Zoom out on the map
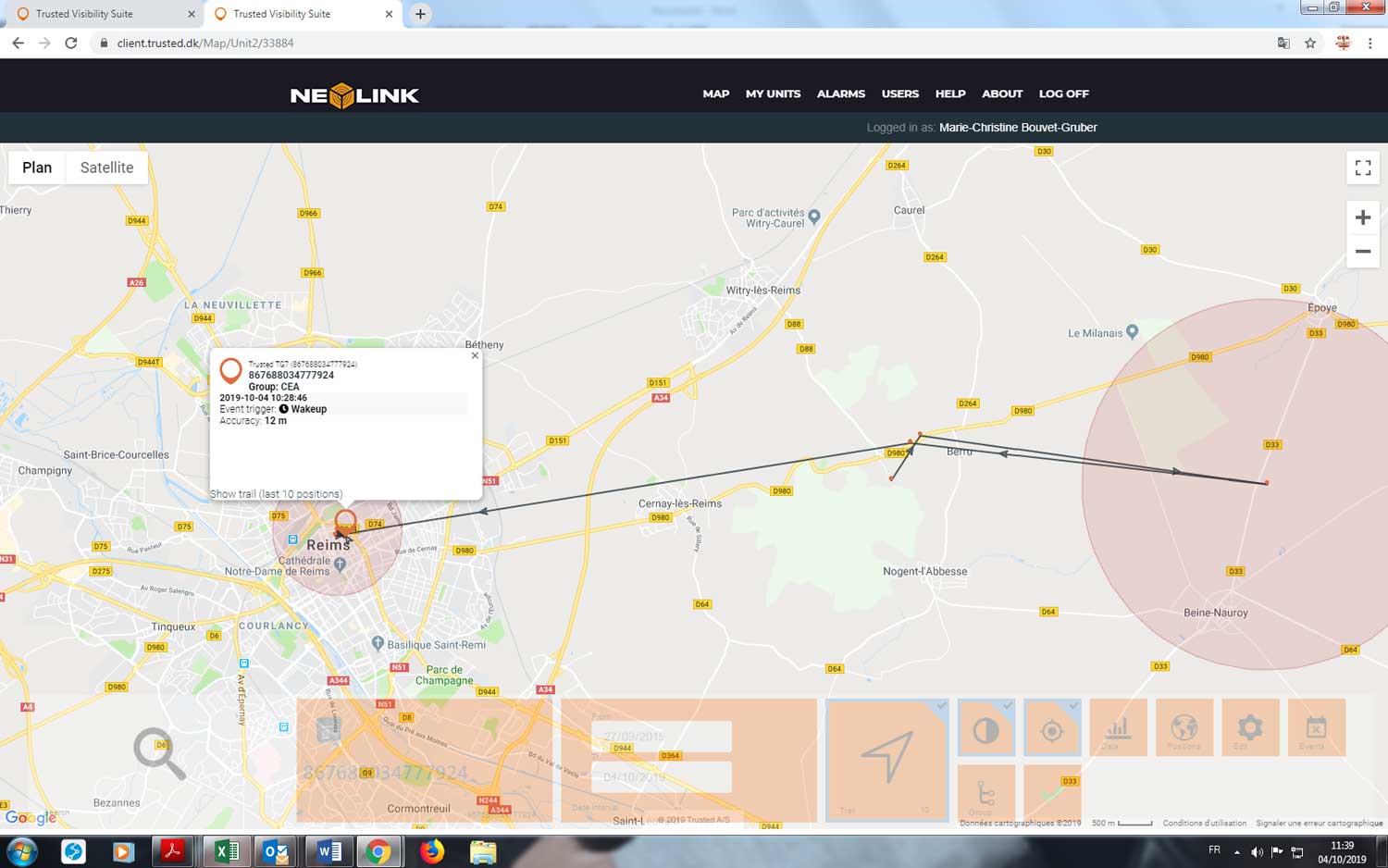This screenshot has width=1388, height=868. pyautogui.click(x=1362, y=251)
